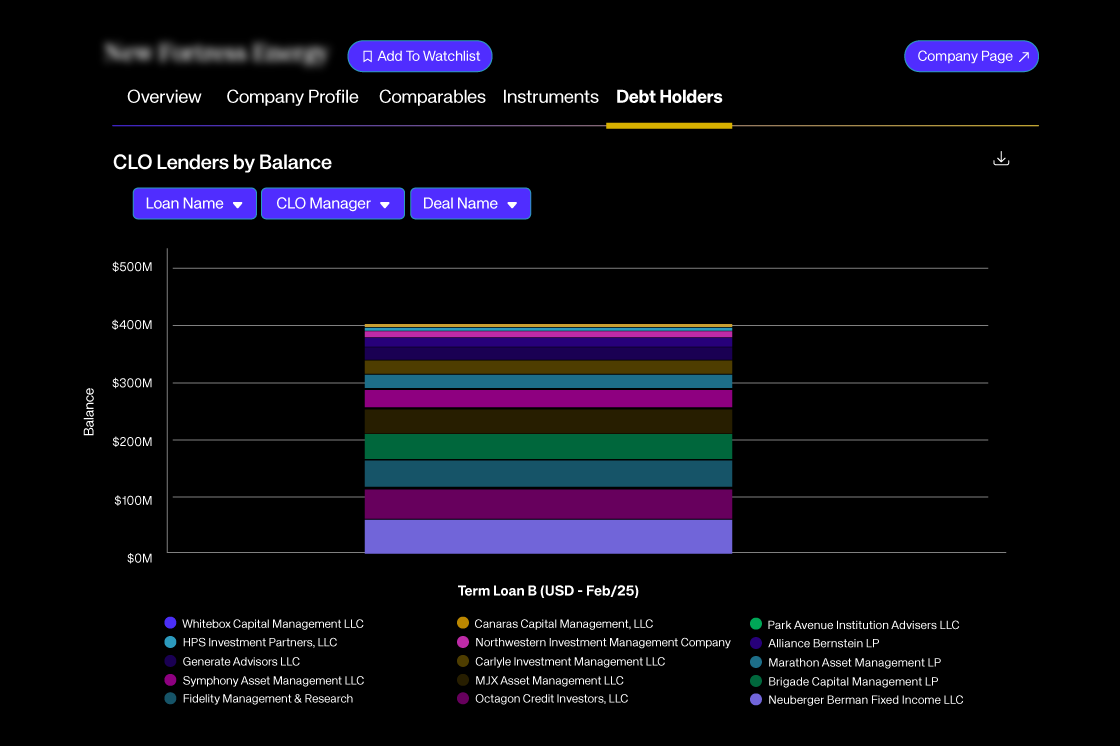This screenshot has width=1120, height=746.
Task: Click the Neuberger Berman Fixed Income legend dot
Action: [x=755, y=699]
